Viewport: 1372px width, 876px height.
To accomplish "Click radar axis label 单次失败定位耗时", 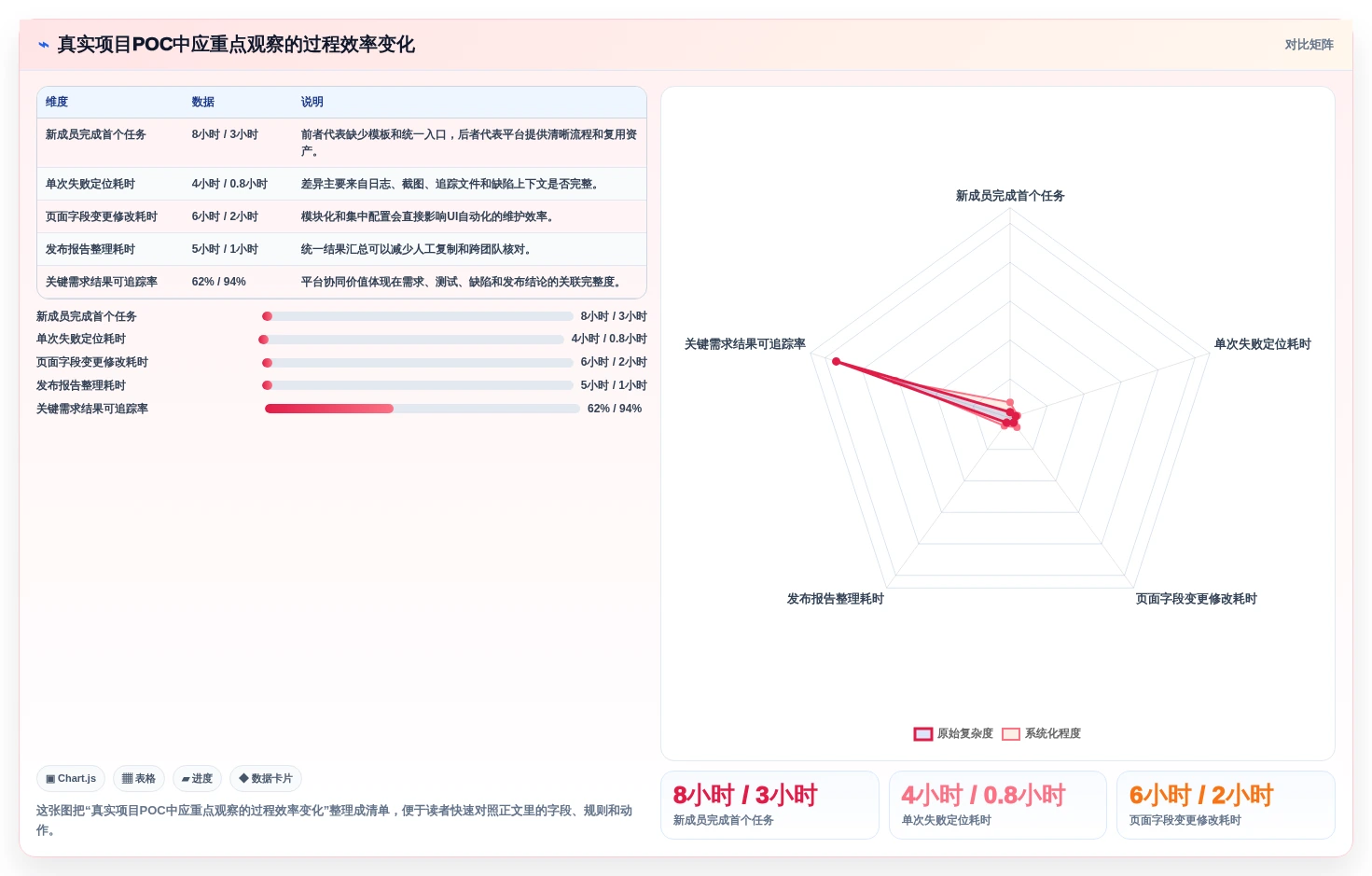I will (x=1263, y=344).
